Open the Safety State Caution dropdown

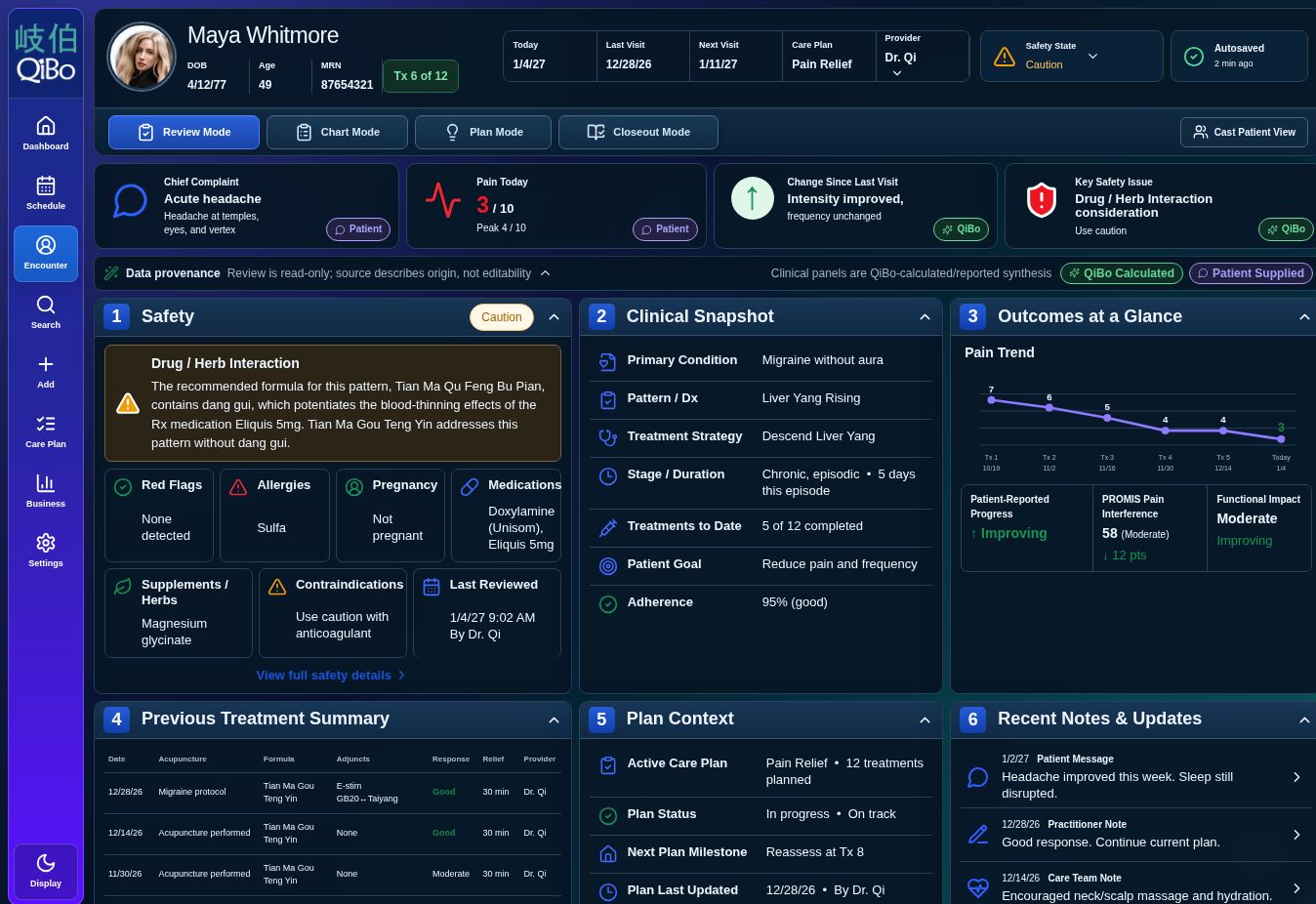(1072, 56)
